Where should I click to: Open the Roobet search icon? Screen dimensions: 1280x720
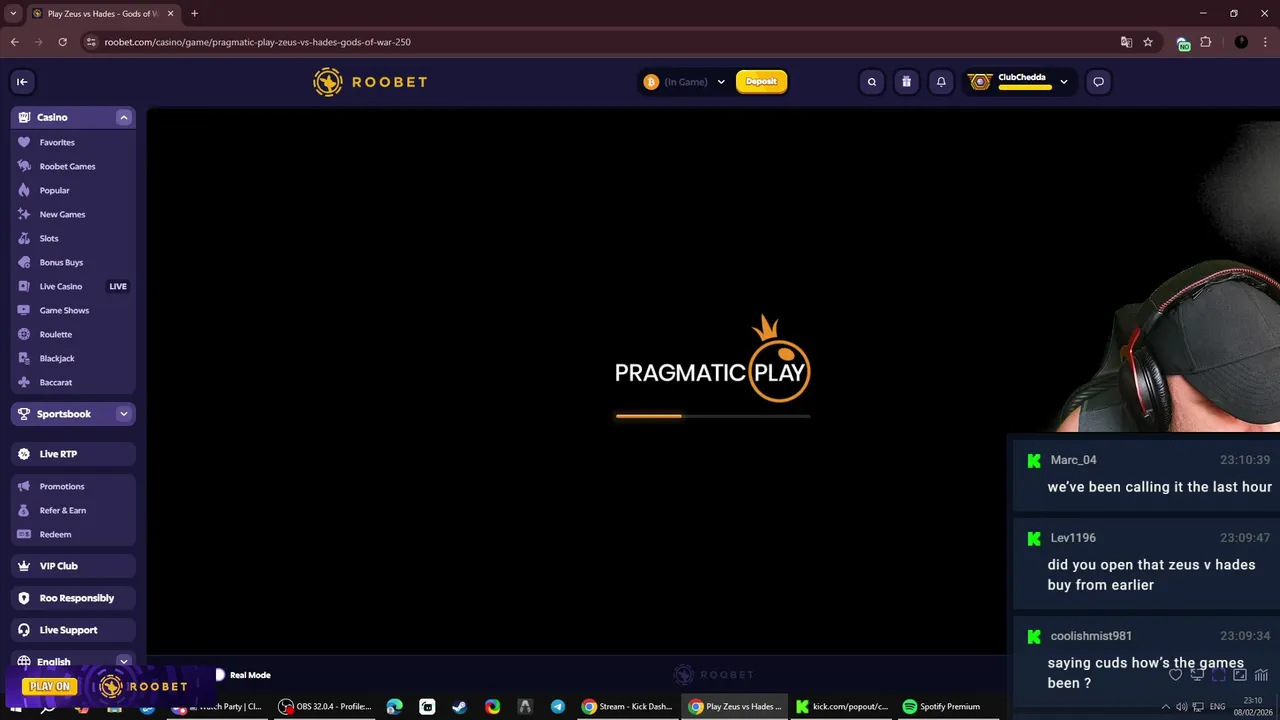872,82
